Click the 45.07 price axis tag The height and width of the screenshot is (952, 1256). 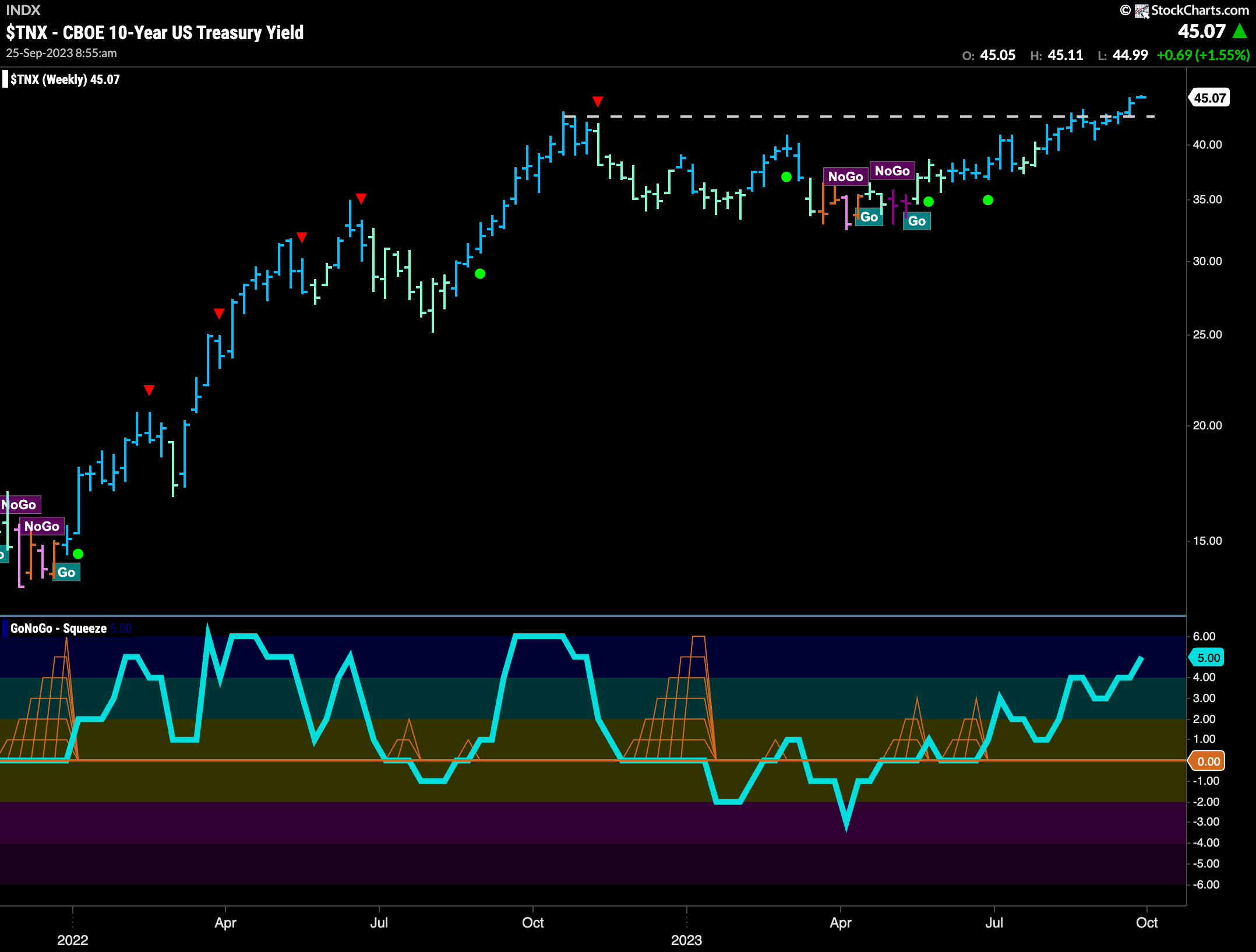point(1209,98)
